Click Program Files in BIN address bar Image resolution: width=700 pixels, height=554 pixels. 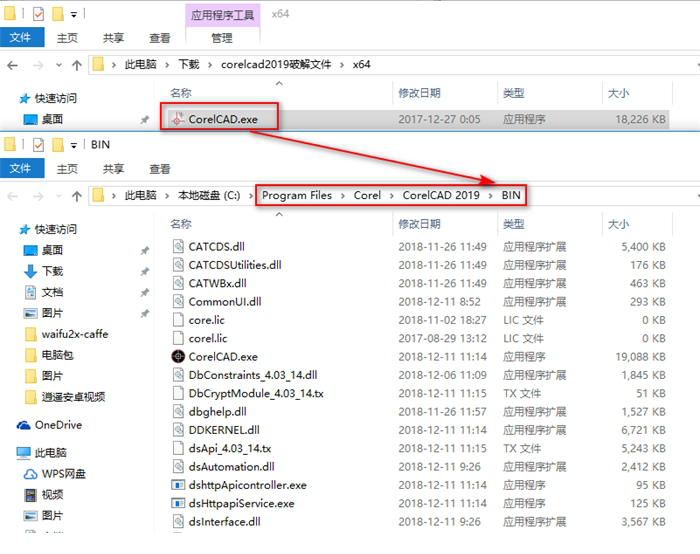click(297, 196)
